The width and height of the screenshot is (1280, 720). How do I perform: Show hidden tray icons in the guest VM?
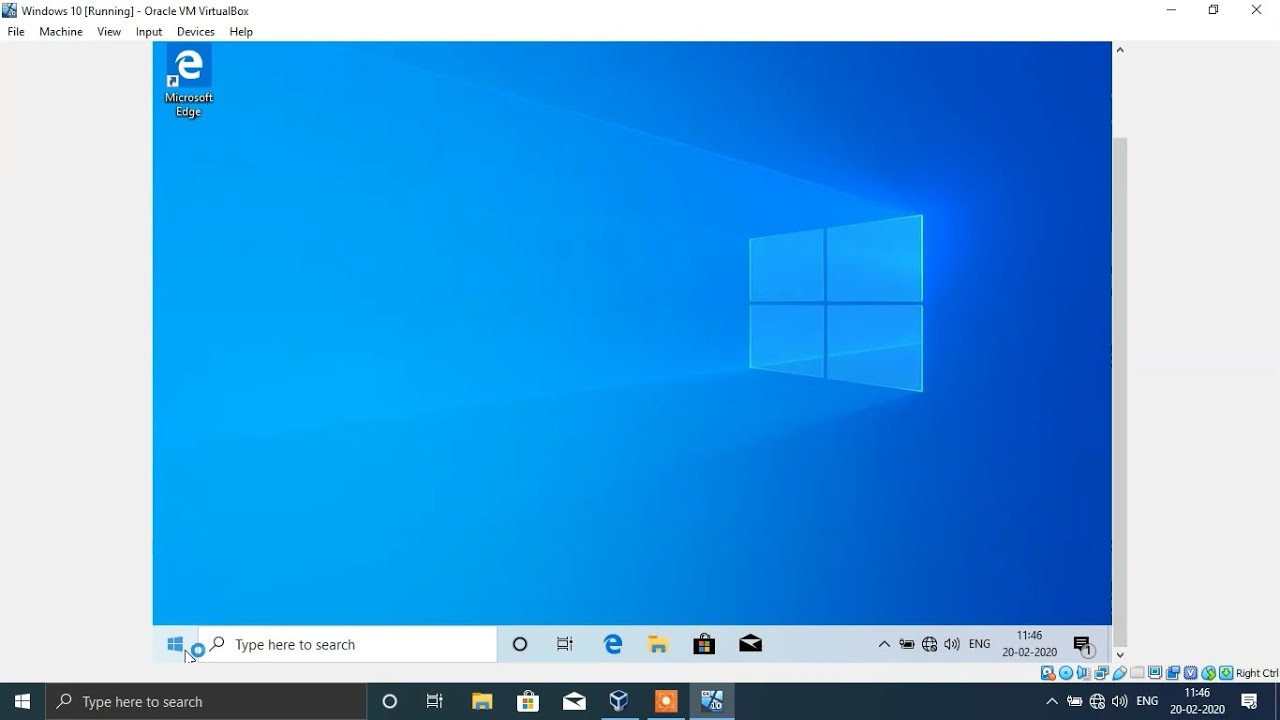pos(884,645)
